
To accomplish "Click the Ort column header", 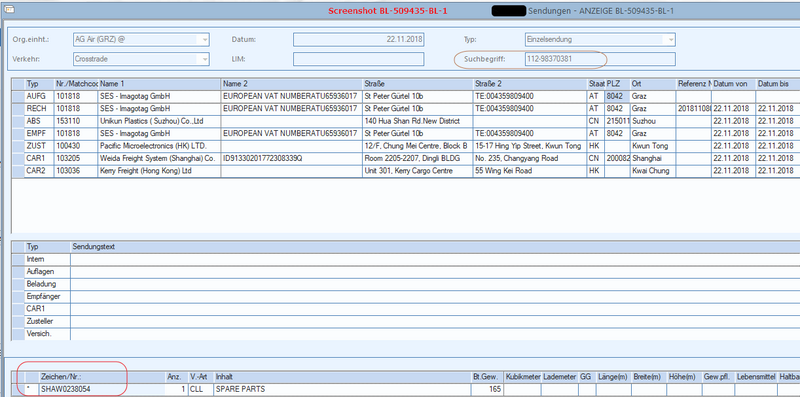I will pyautogui.click(x=653, y=84).
